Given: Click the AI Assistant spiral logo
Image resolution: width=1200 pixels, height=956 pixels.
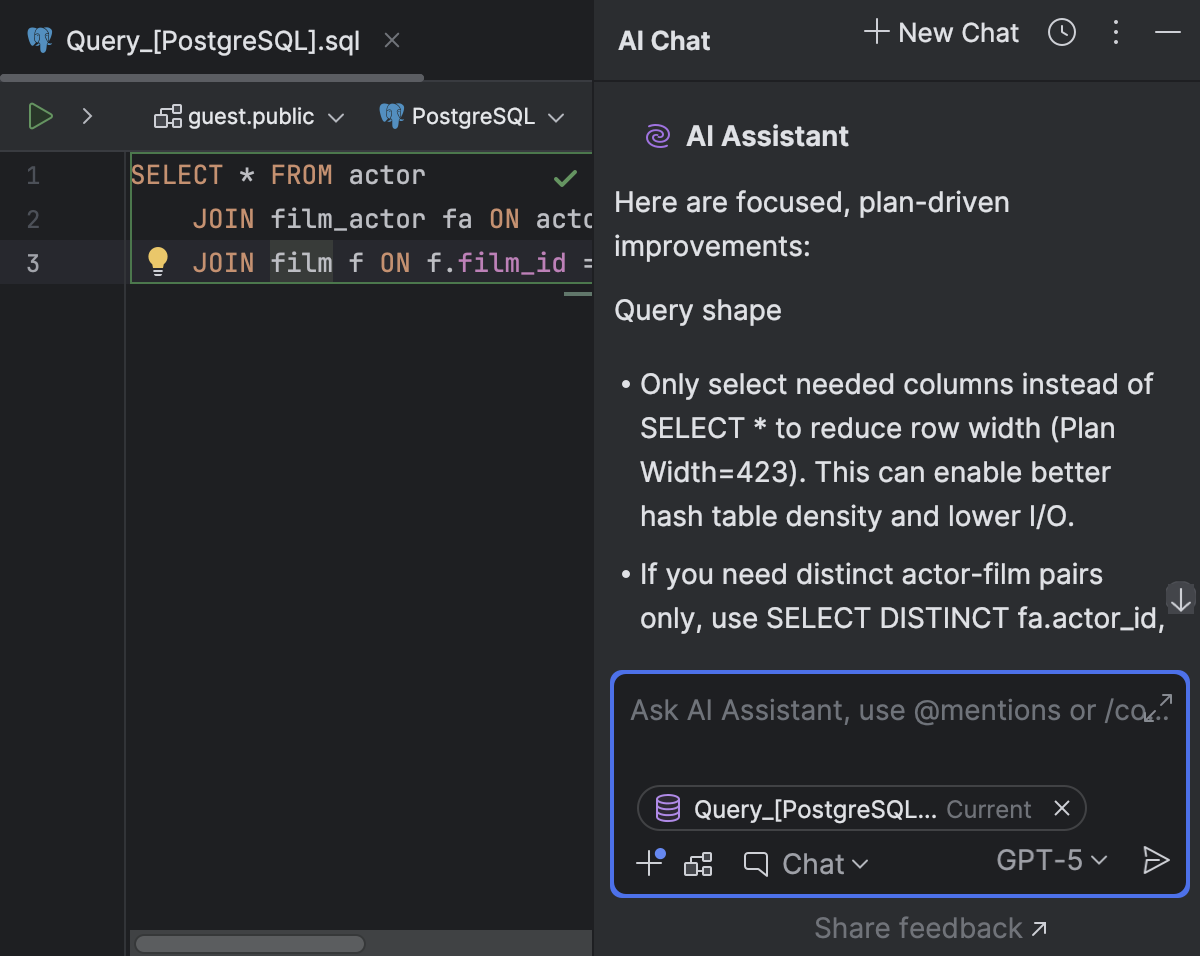Looking at the screenshot, I should 657,136.
